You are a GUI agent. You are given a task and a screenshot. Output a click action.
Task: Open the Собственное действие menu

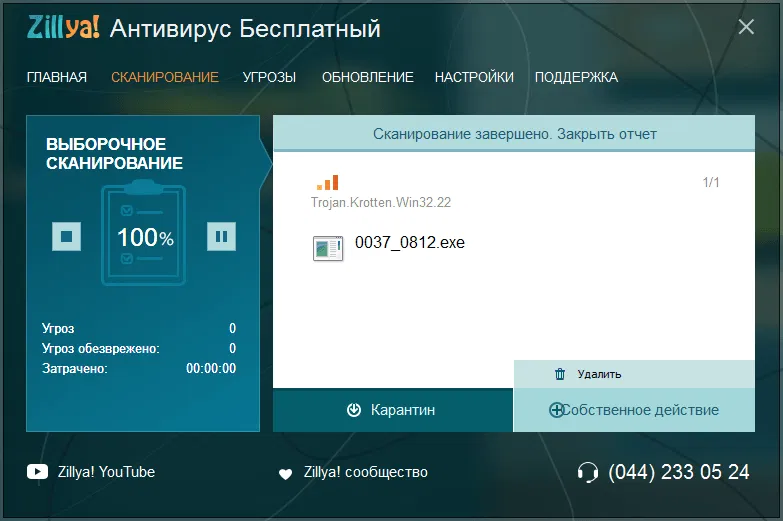pos(634,410)
